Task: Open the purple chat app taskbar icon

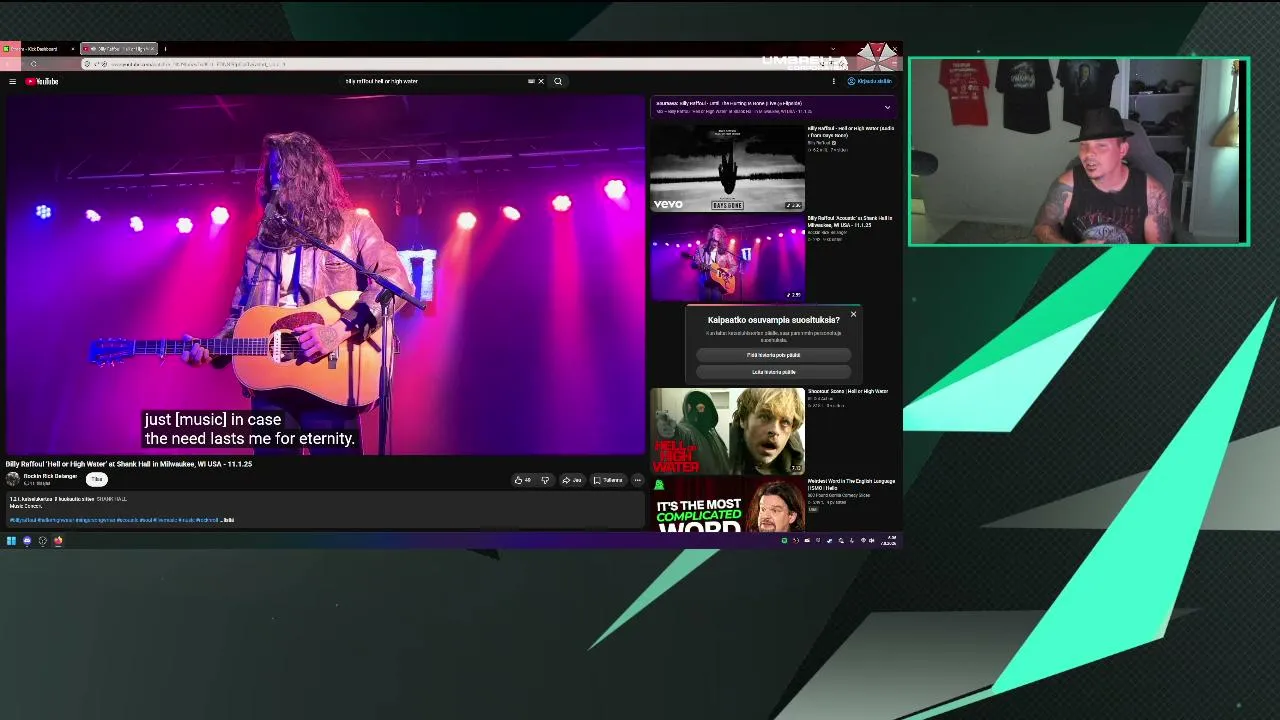Action: pyautogui.click(x=27, y=541)
